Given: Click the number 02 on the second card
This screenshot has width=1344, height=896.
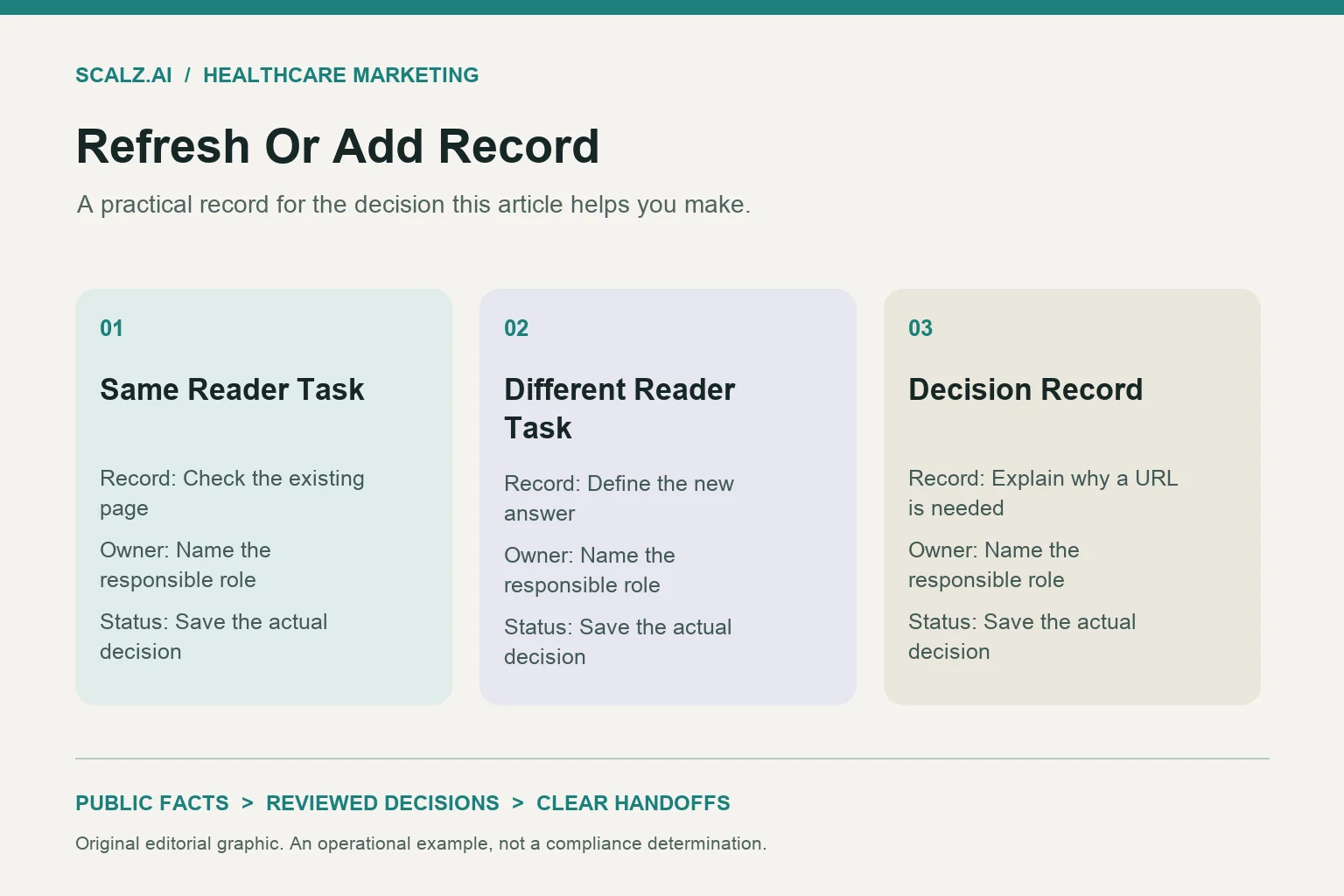Looking at the screenshot, I should 516,328.
